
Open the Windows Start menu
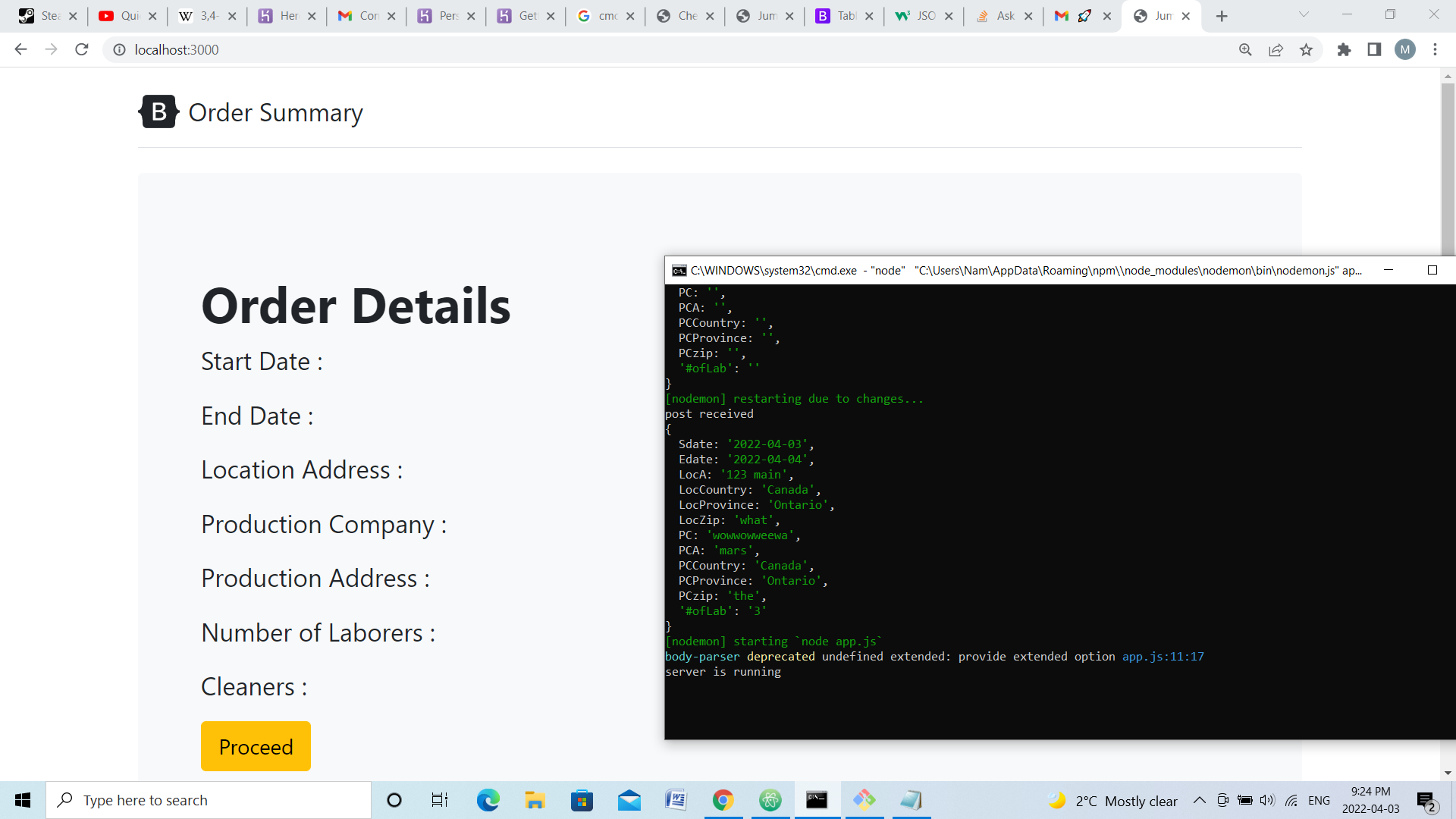click(x=23, y=800)
